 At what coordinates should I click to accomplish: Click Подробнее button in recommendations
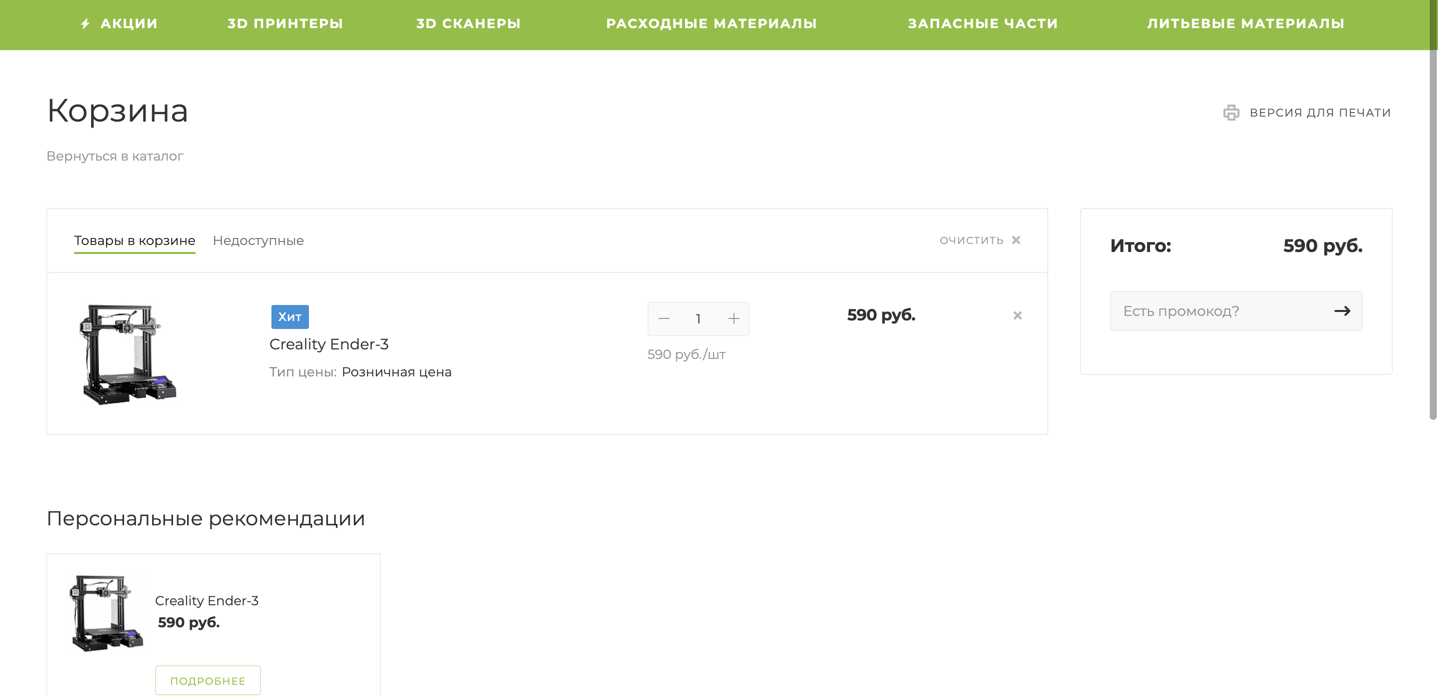click(208, 681)
